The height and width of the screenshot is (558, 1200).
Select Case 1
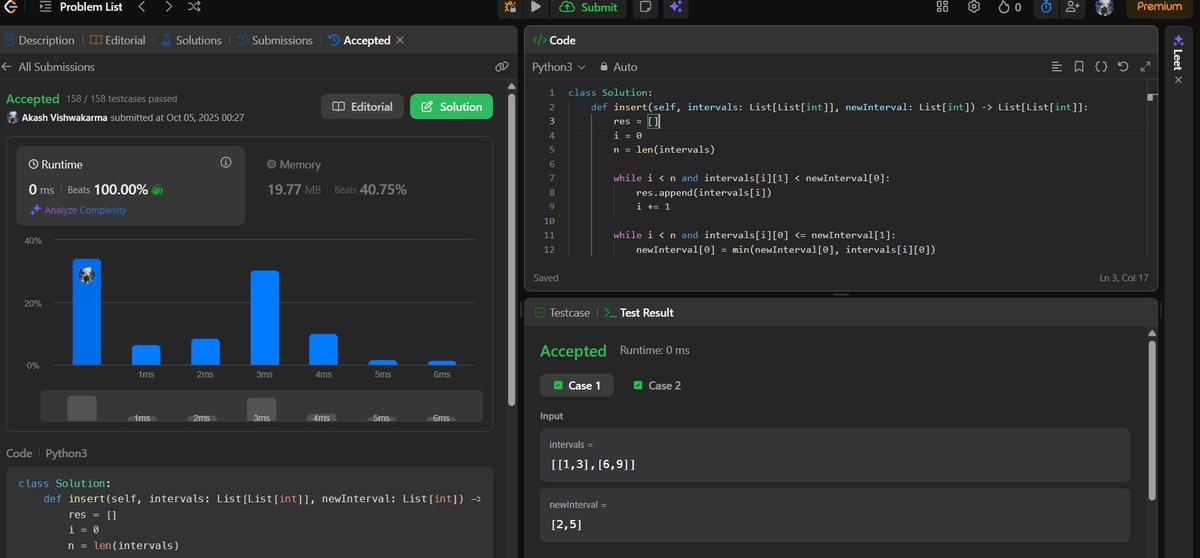coord(577,385)
